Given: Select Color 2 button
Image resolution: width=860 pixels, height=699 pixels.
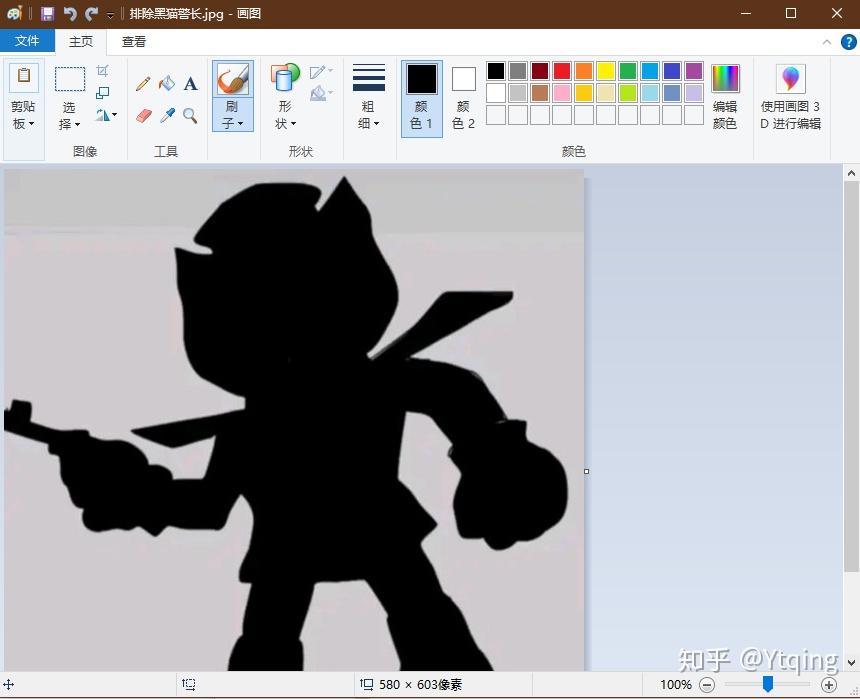Looking at the screenshot, I should point(463,98).
